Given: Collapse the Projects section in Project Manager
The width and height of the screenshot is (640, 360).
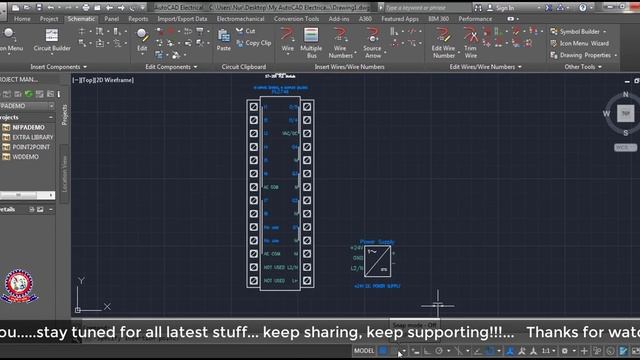Looking at the screenshot, I should click(51, 118).
